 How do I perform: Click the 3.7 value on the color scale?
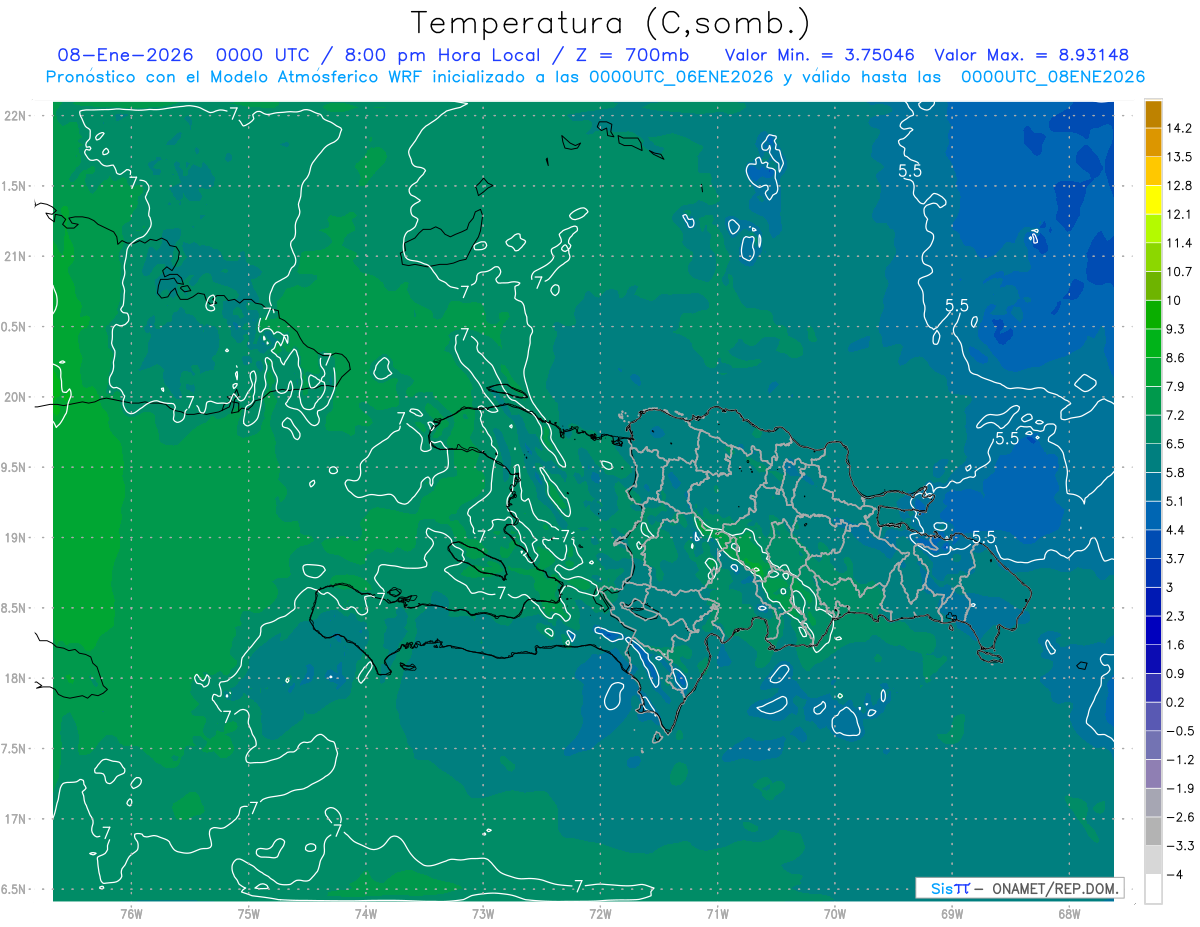pyautogui.click(x=1175, y=559)
